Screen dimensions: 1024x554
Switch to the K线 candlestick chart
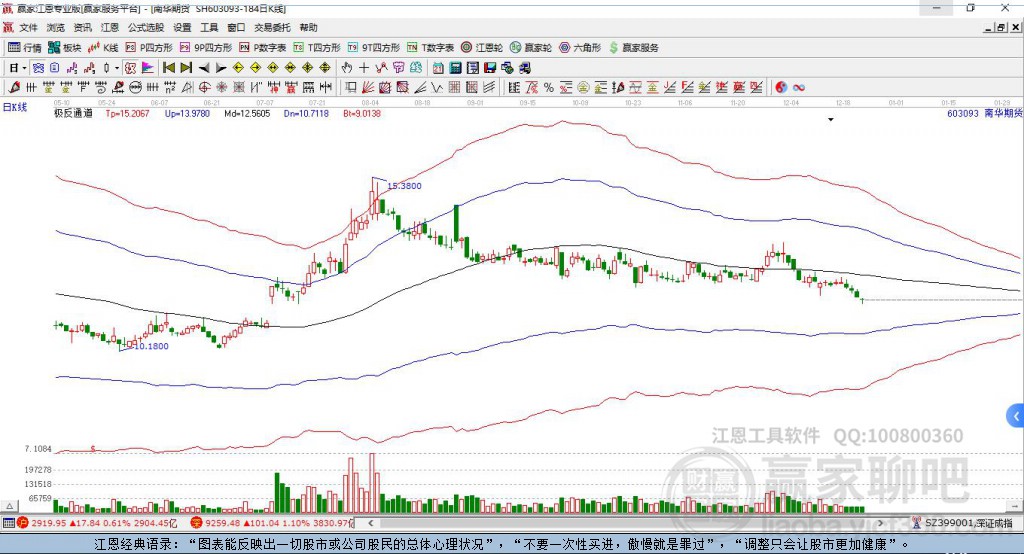click(x=103, y=48)
